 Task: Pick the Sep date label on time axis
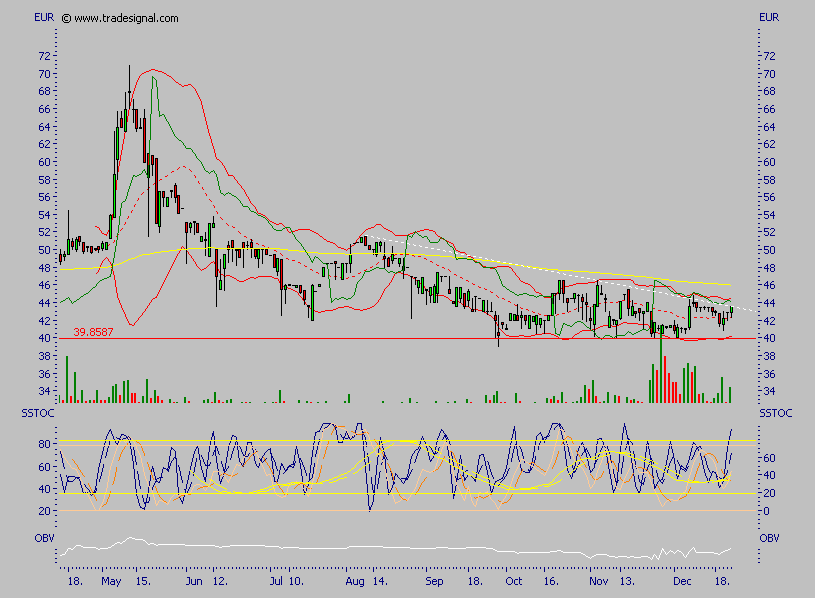[434, 581]
